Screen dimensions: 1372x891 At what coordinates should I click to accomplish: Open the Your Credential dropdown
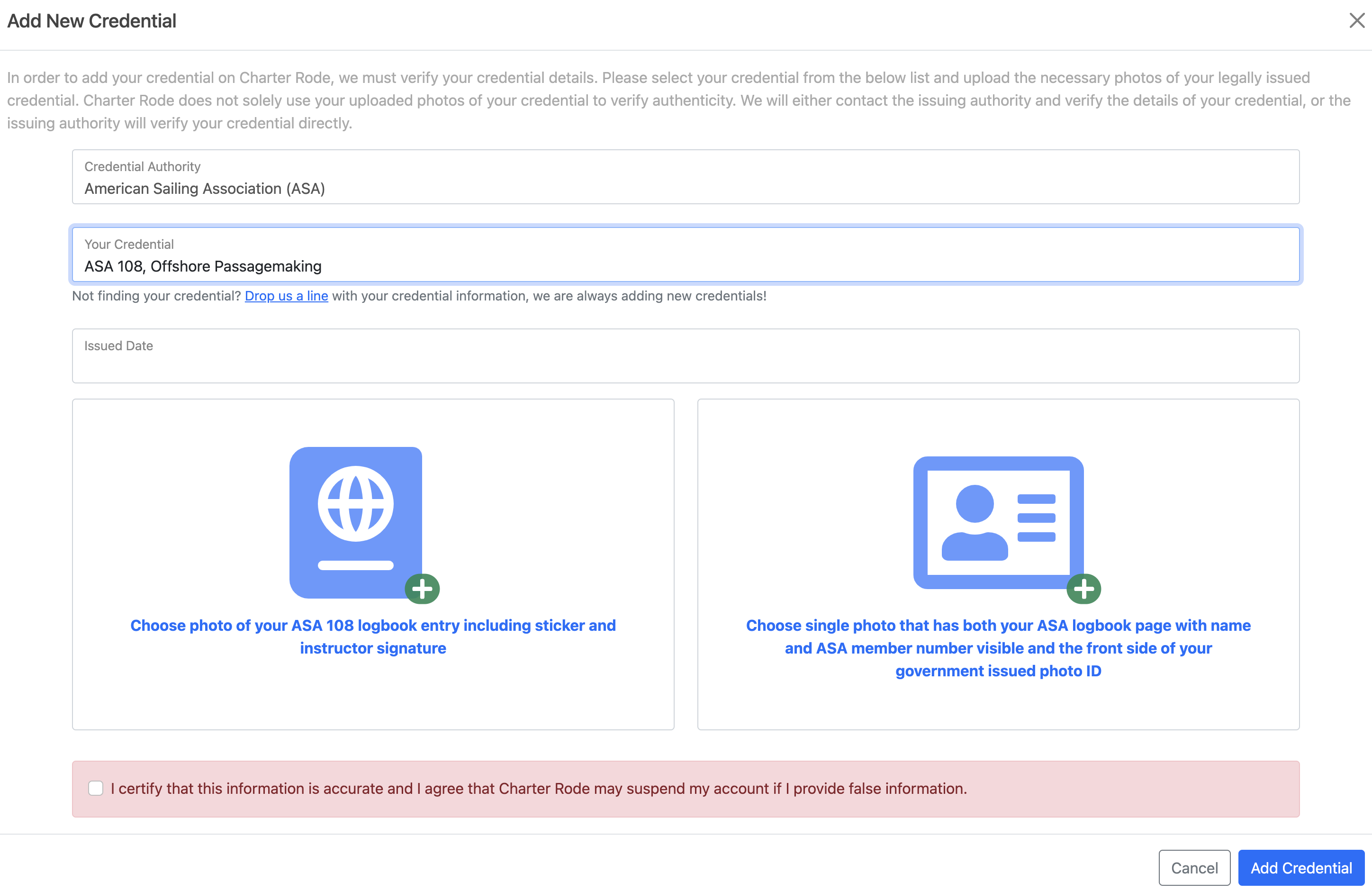tap(686, 255)
